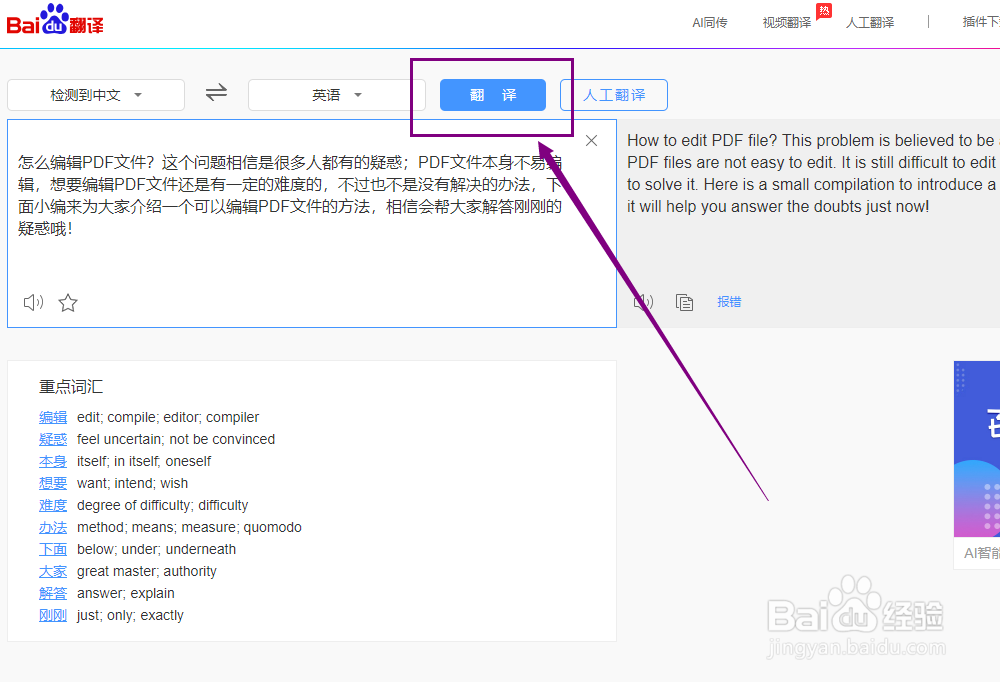Screen dimensions: 1000x682
Task: Click the blue 翻译 translate button
Action: point(492,95)
